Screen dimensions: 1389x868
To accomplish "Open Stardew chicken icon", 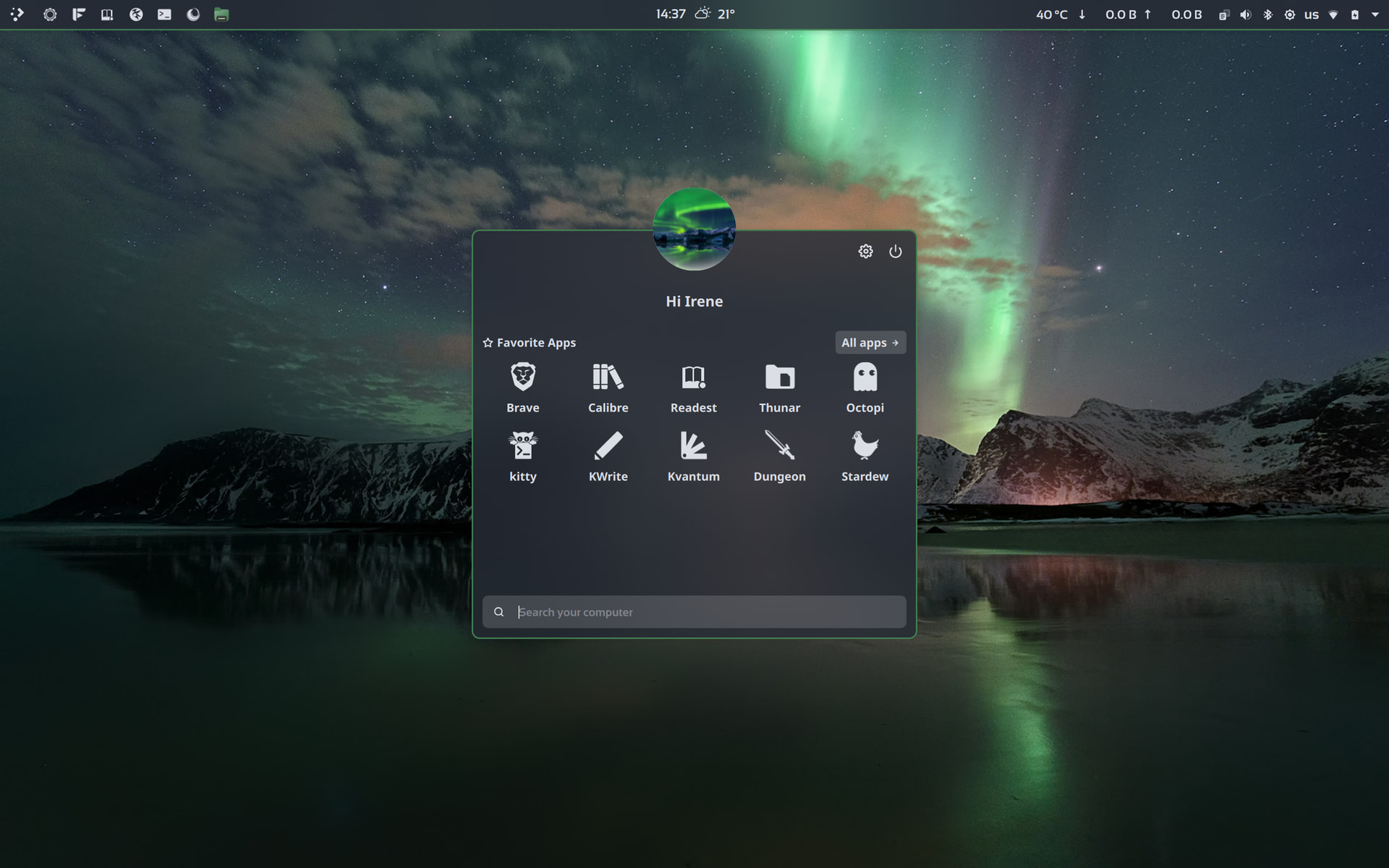I will pyautogui.click(x=865, y=456).
